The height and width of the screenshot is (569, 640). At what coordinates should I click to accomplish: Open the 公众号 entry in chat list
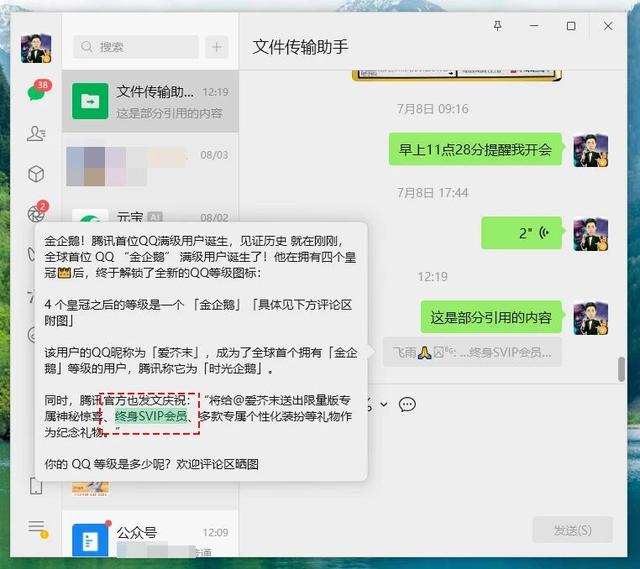pos(150,534)
